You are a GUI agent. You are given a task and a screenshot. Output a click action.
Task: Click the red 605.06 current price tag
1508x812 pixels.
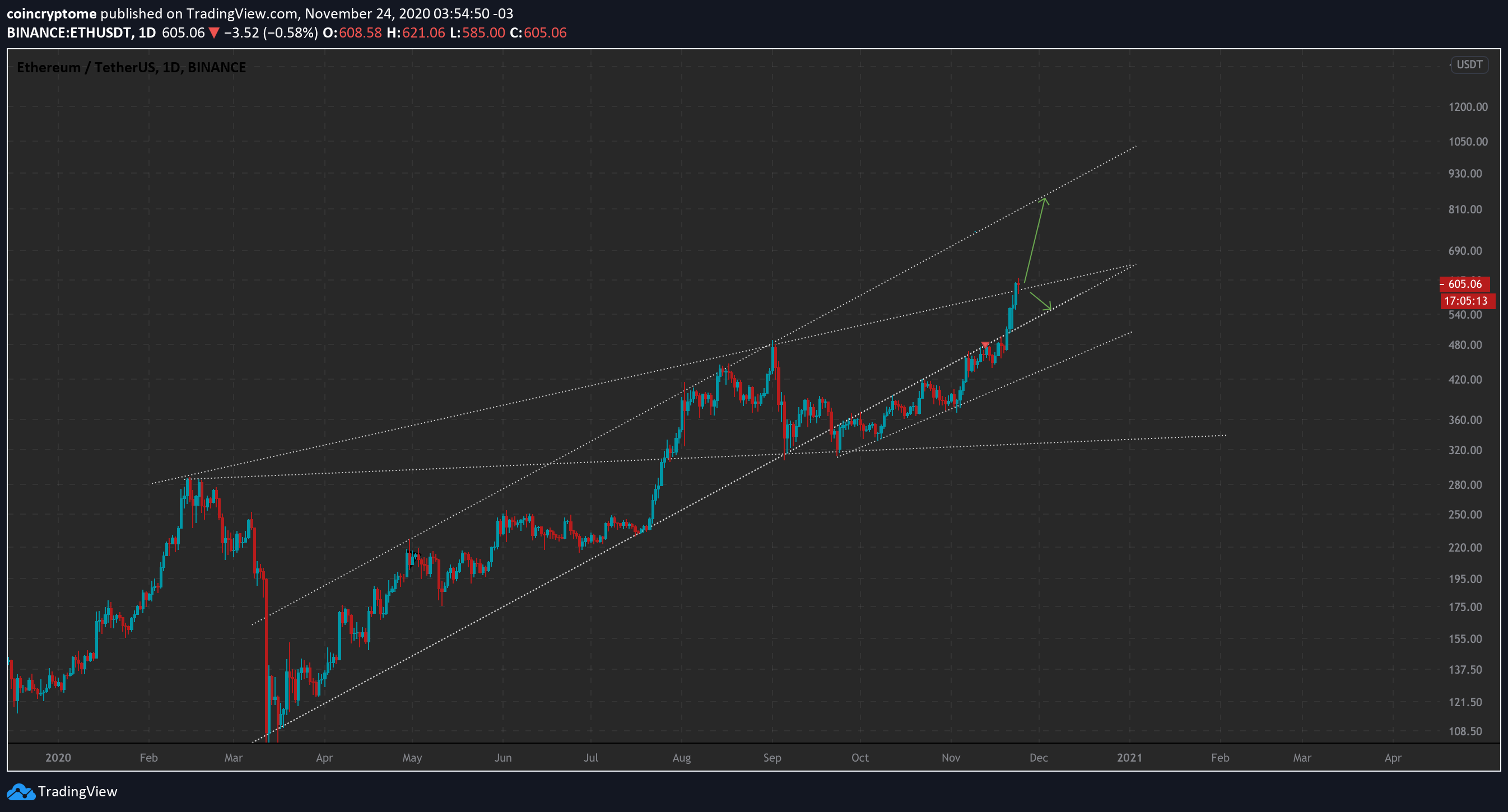tap(1465, 284)
